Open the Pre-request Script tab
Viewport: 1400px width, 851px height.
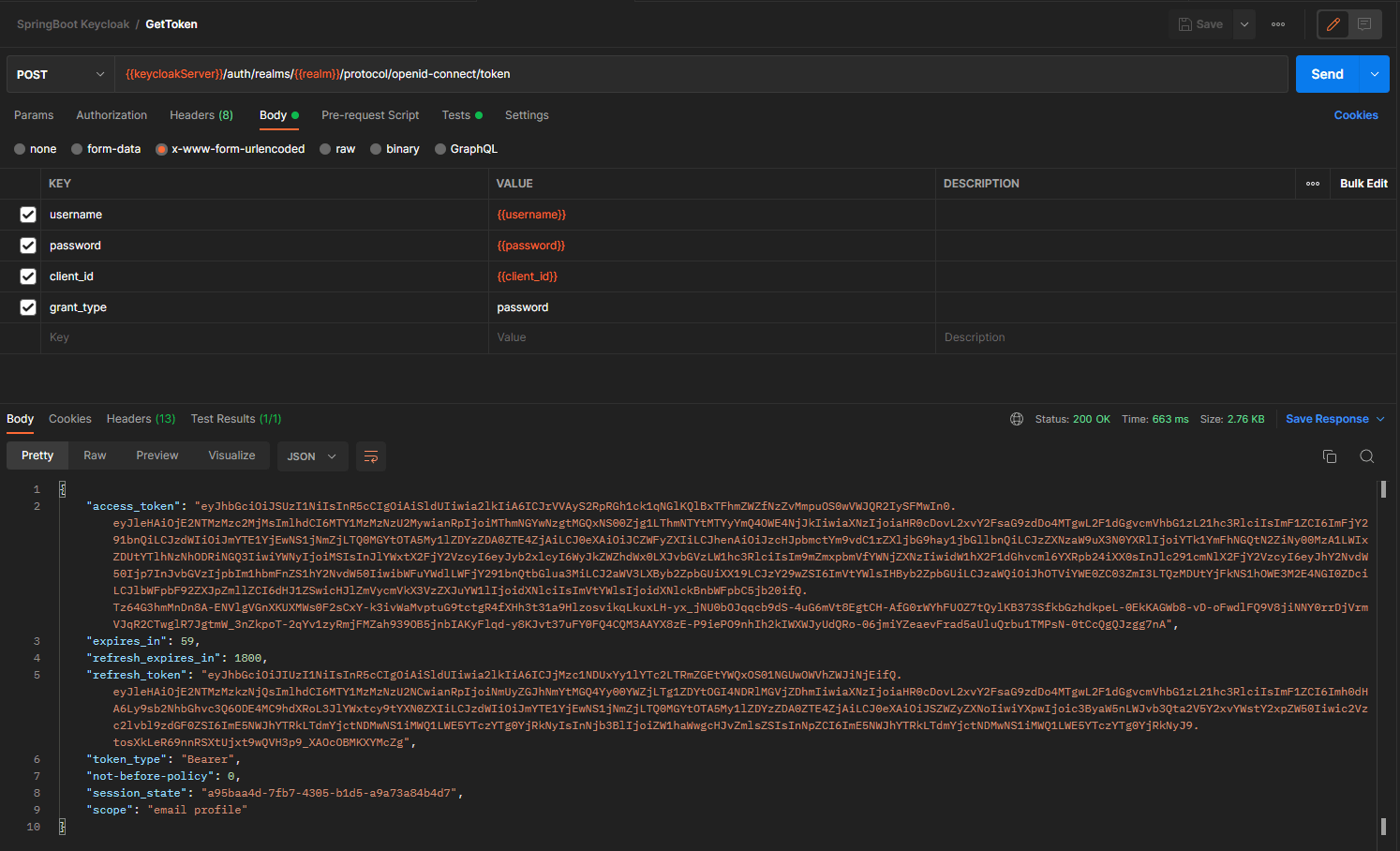click(x=370, y=115)
